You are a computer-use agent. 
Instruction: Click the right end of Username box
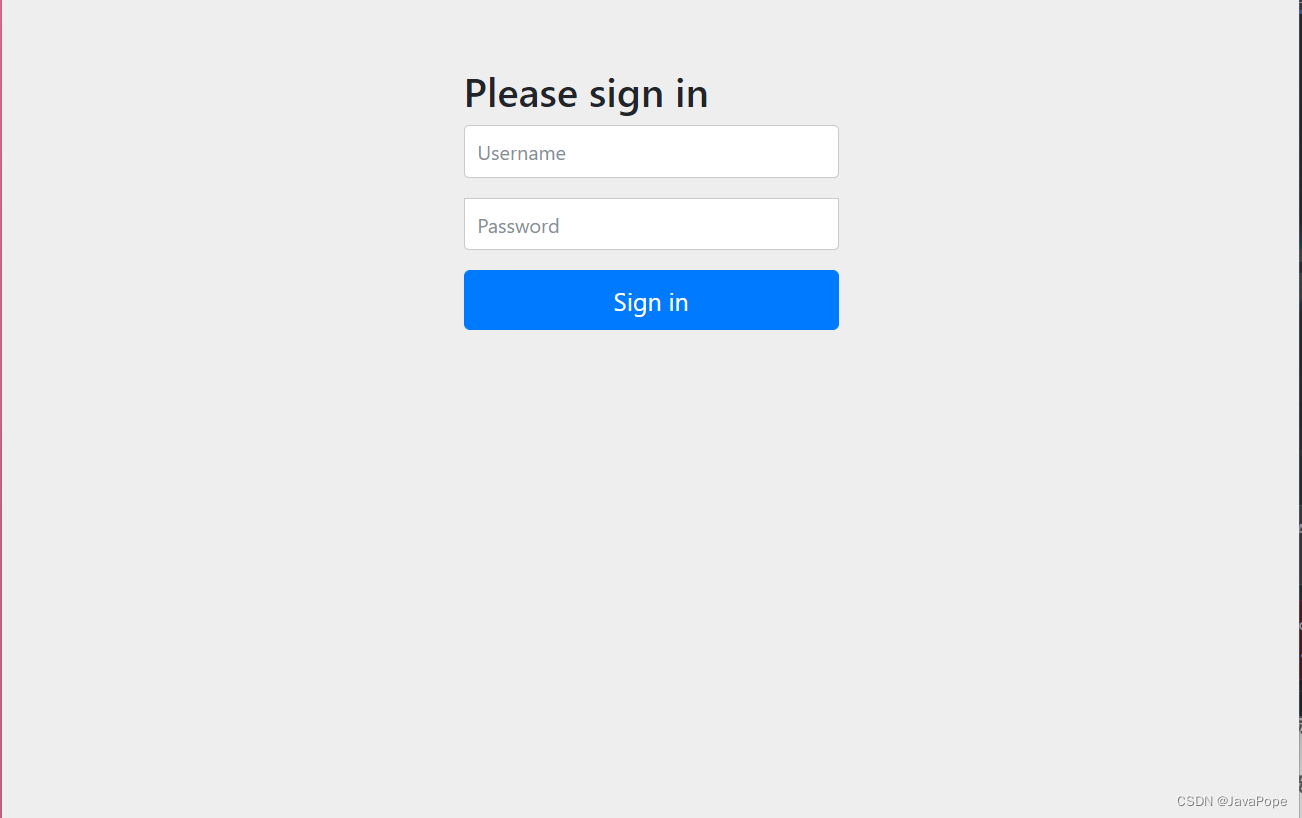[815, 152]
